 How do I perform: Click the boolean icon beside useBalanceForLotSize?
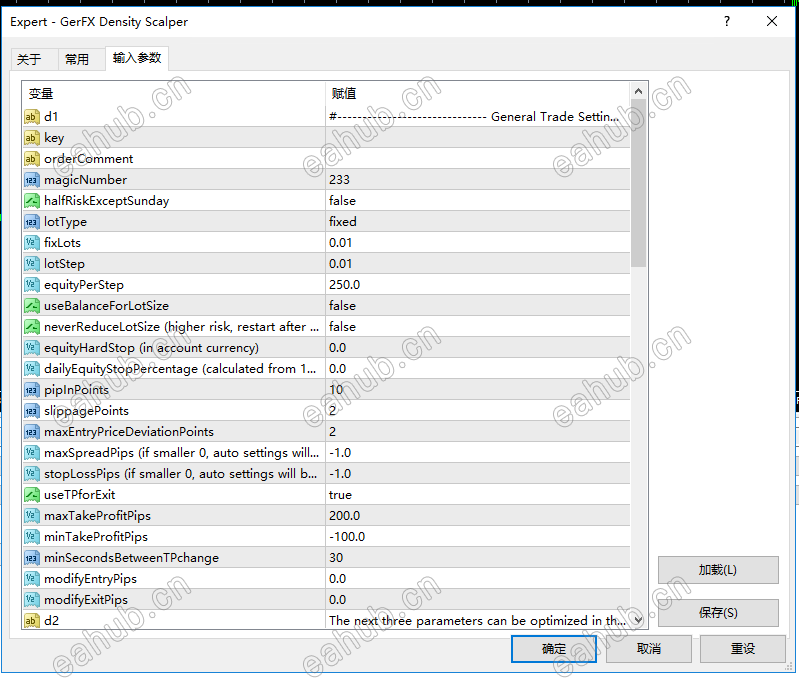[32, 306]
